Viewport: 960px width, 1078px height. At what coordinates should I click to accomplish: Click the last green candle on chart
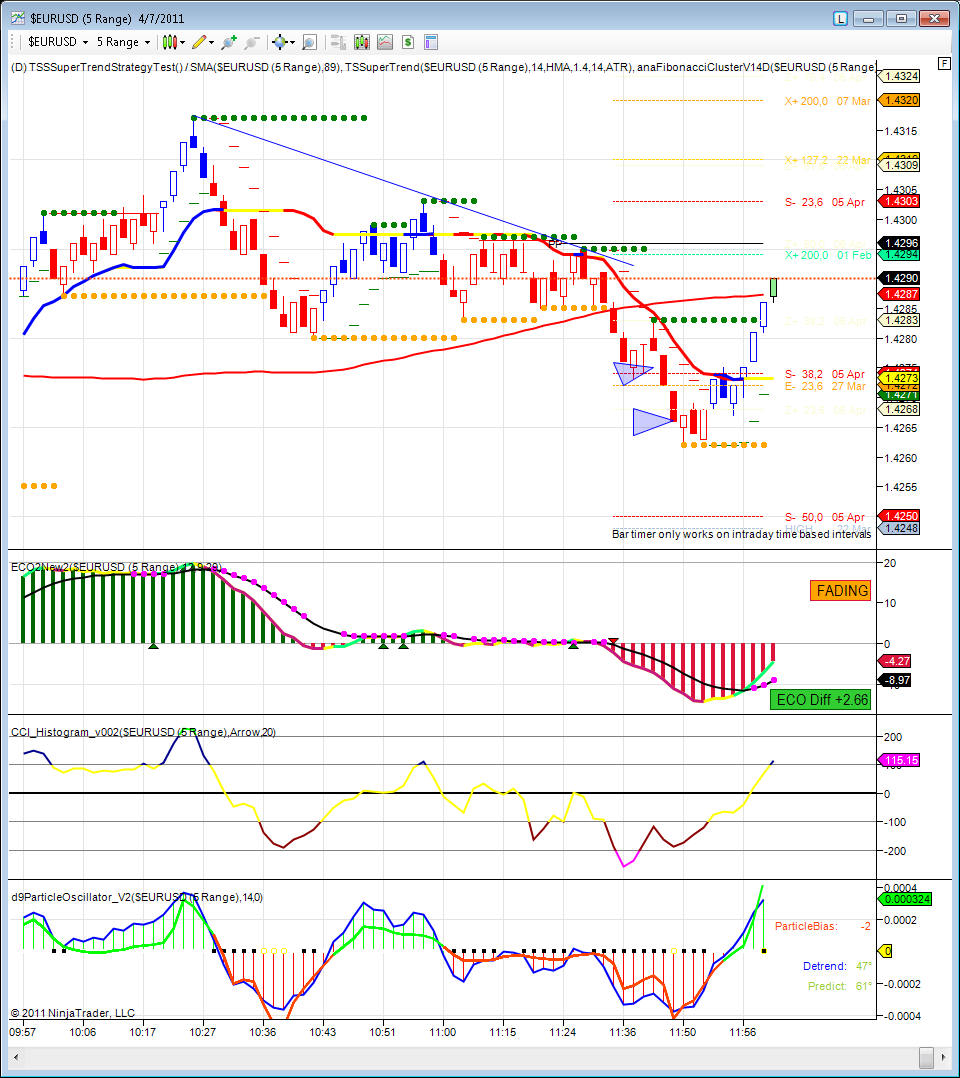(774, 289)
